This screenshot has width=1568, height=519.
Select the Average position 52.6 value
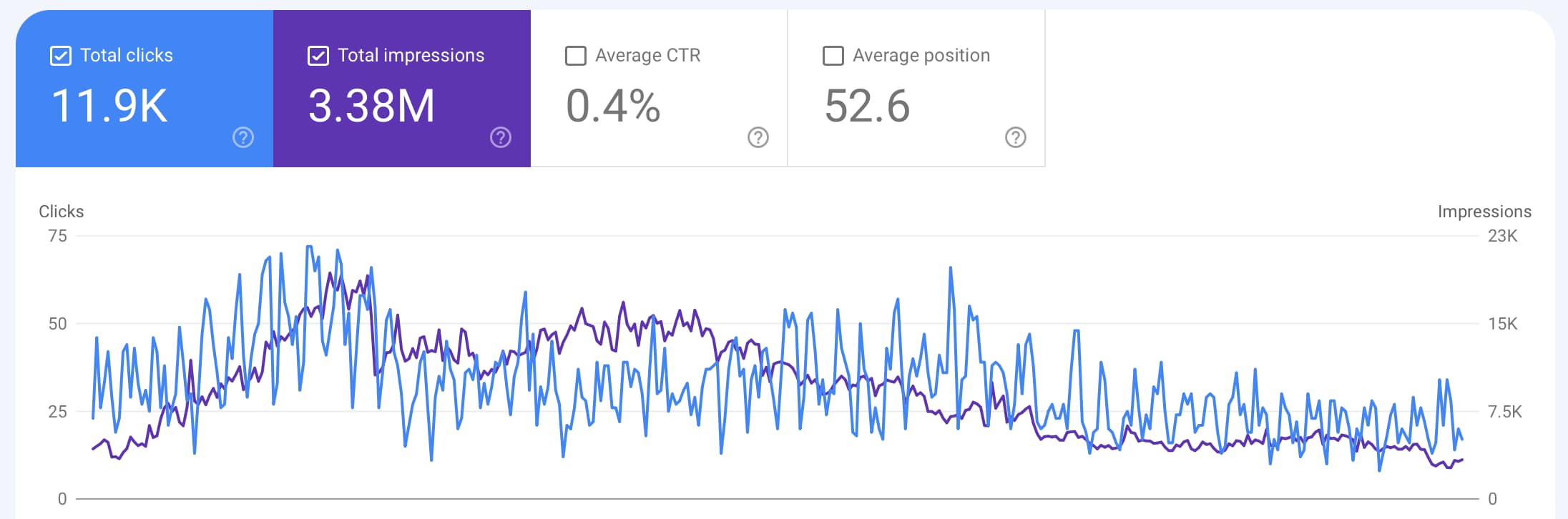(x=867, y=106)
